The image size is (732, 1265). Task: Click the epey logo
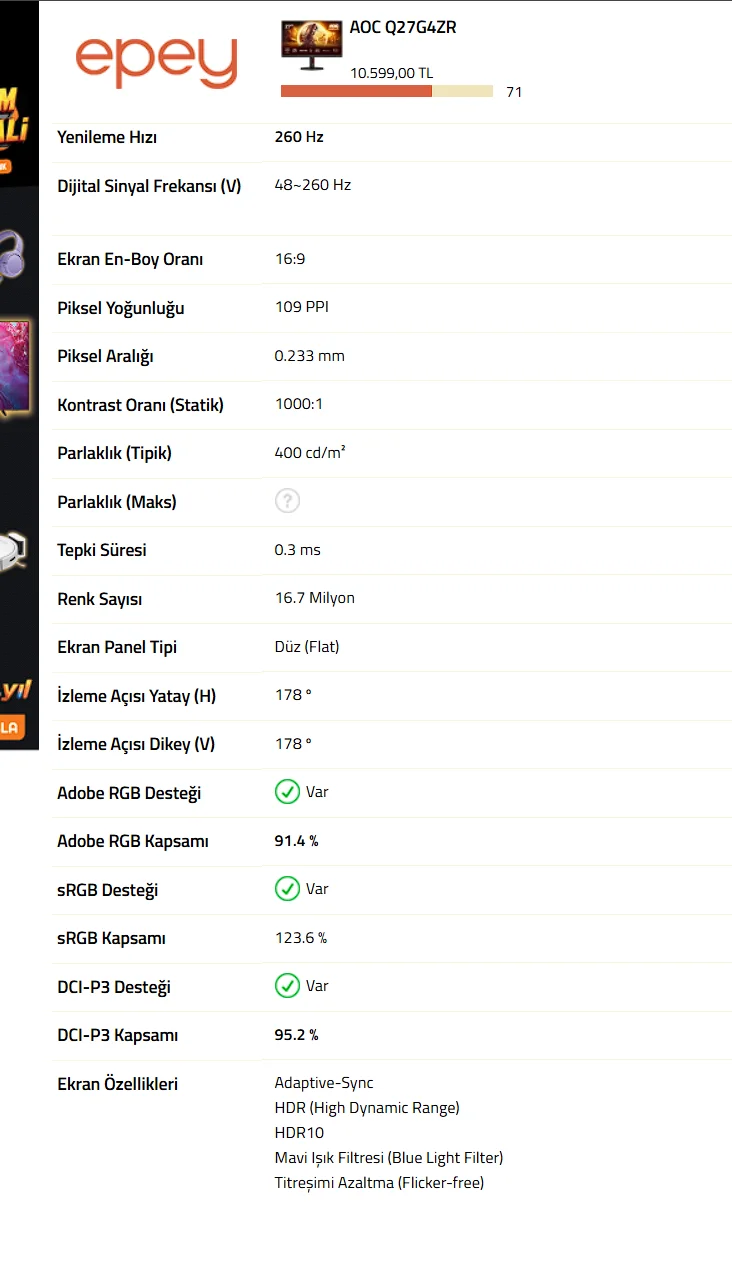coord(157,62)
